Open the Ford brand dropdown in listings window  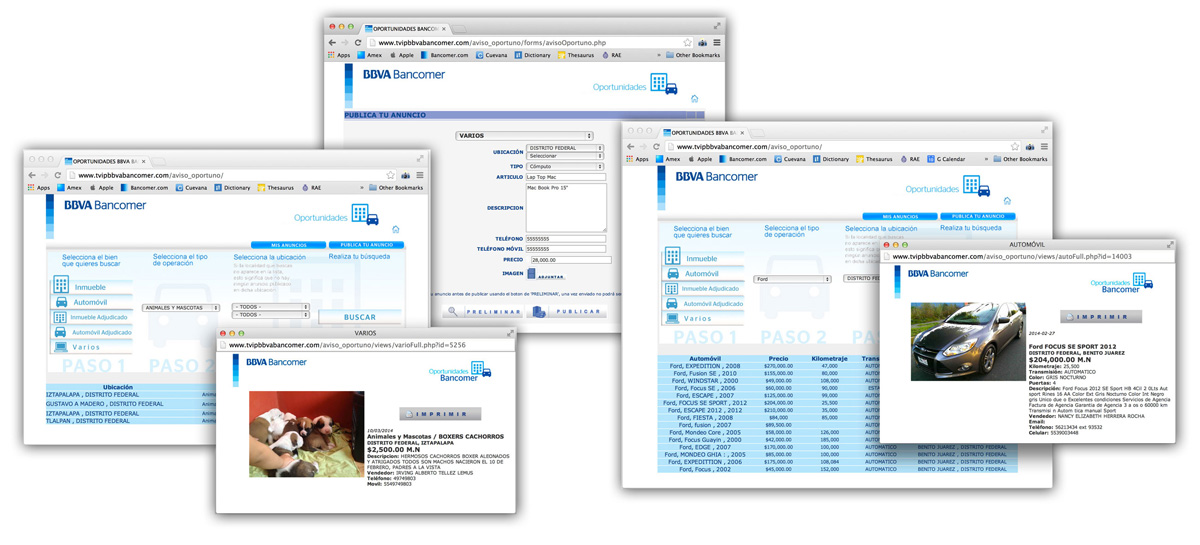[x=793, y=279]
